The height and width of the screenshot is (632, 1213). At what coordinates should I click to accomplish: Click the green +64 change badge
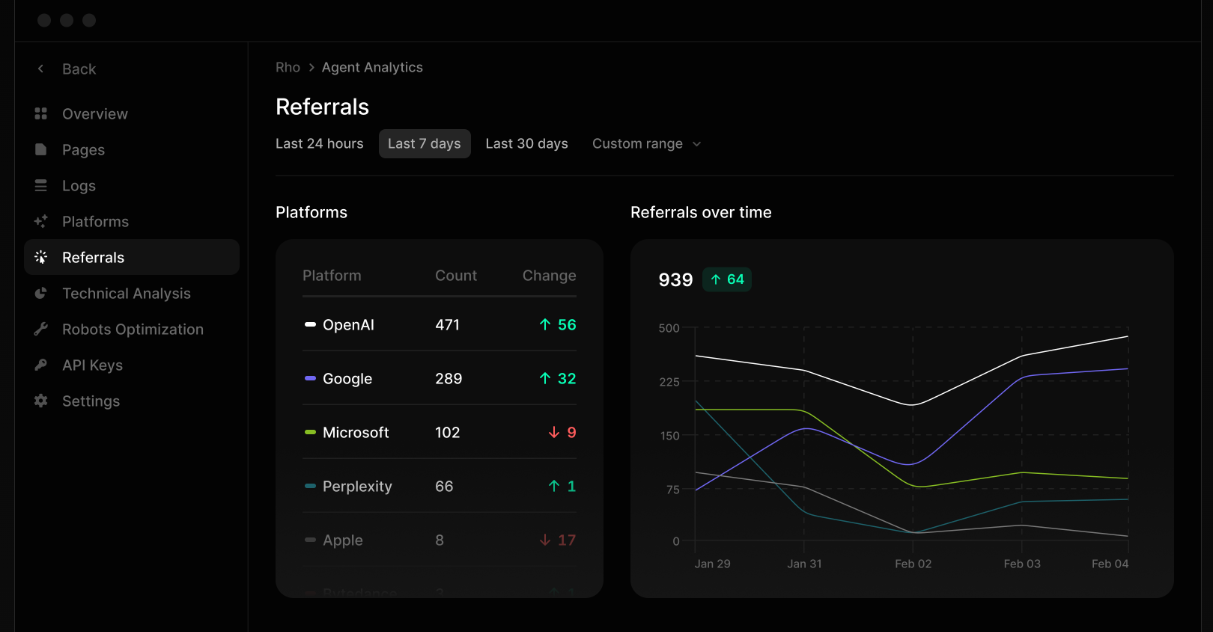[x=727, y=279]
